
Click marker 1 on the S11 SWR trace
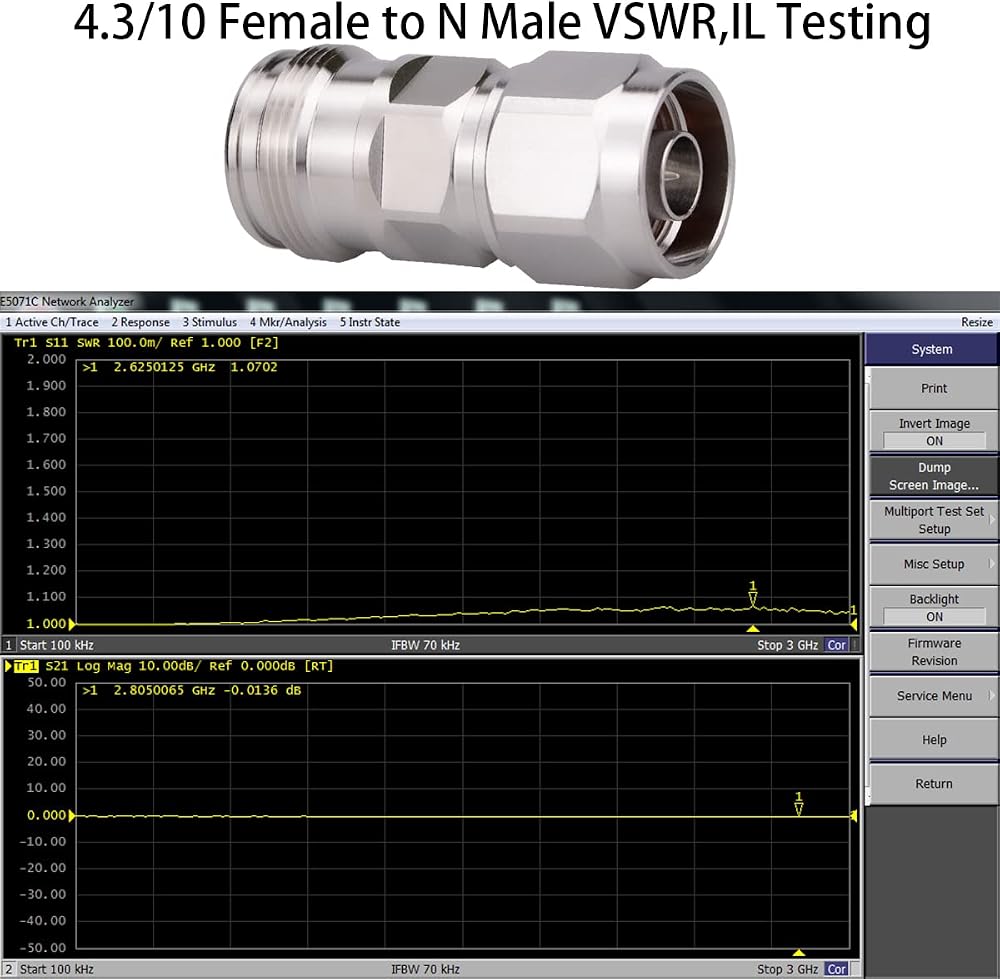pos(753,593)
